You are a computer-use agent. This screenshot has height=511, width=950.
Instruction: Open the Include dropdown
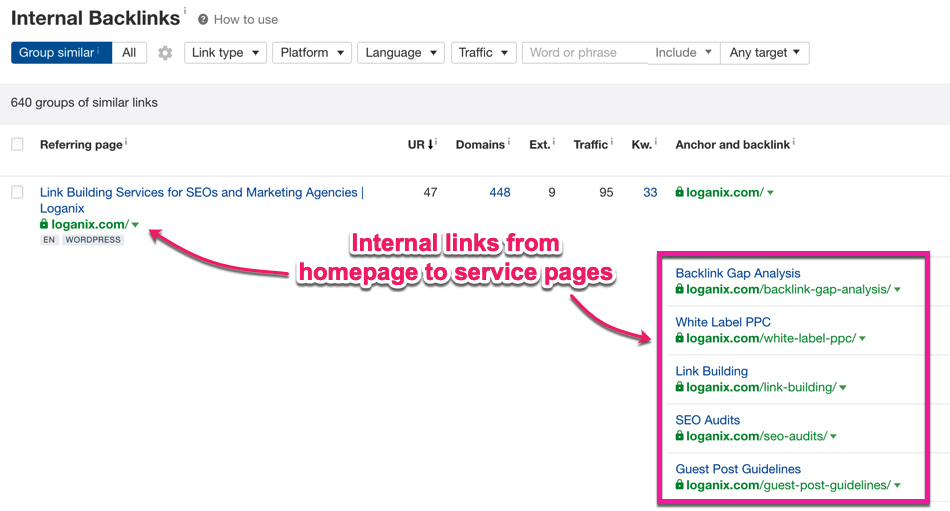click(x=683, y=53)
